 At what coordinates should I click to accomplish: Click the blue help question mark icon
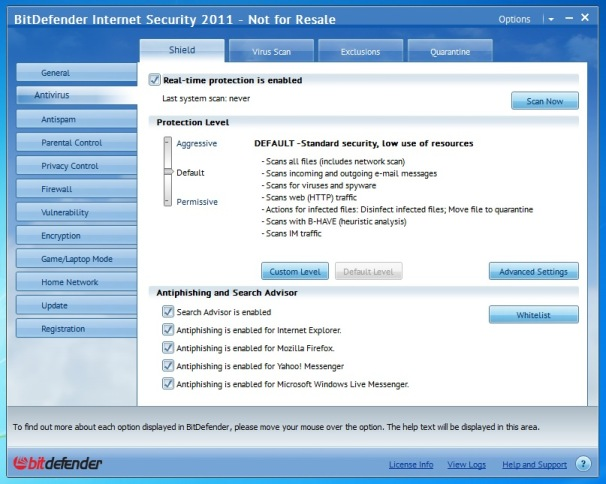point(583,464)
